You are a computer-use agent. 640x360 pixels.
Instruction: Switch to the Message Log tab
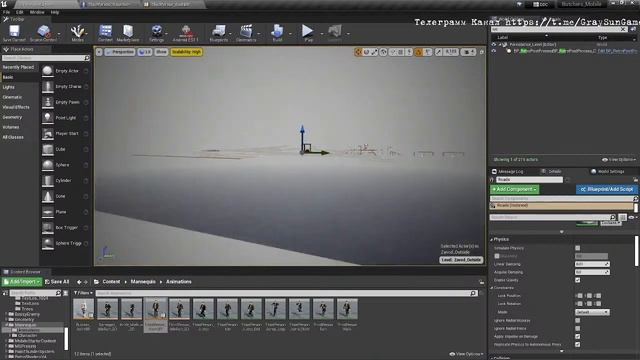pyautogui.click(x=507, y=171)
